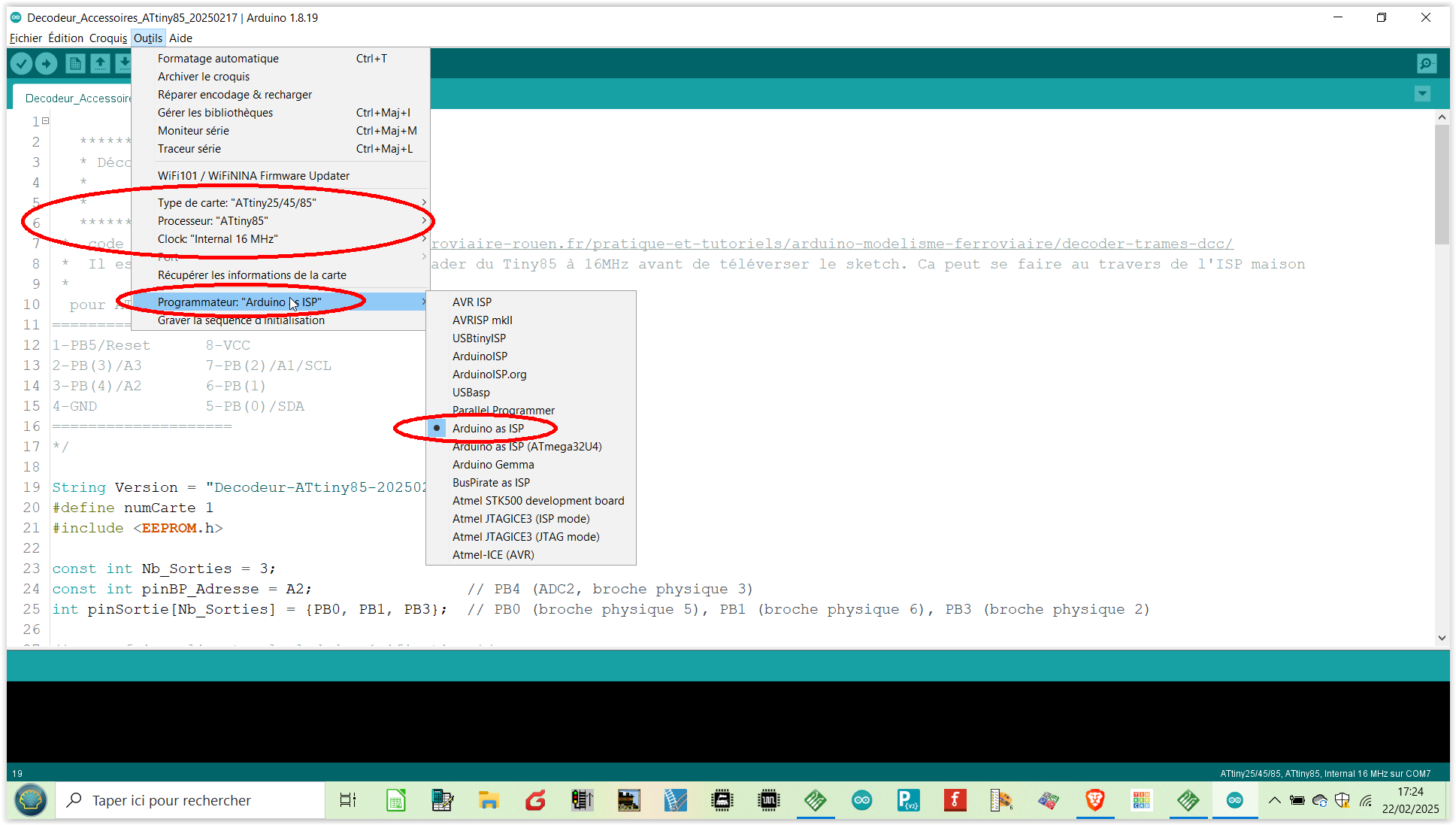
Task: Select USBtinyISP programmer
Action: (x=531, y=338)
